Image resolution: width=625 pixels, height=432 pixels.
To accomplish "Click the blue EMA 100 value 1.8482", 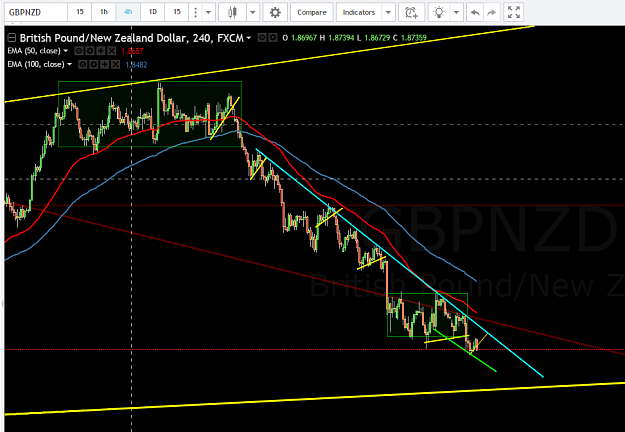I will tap(136, 65).
